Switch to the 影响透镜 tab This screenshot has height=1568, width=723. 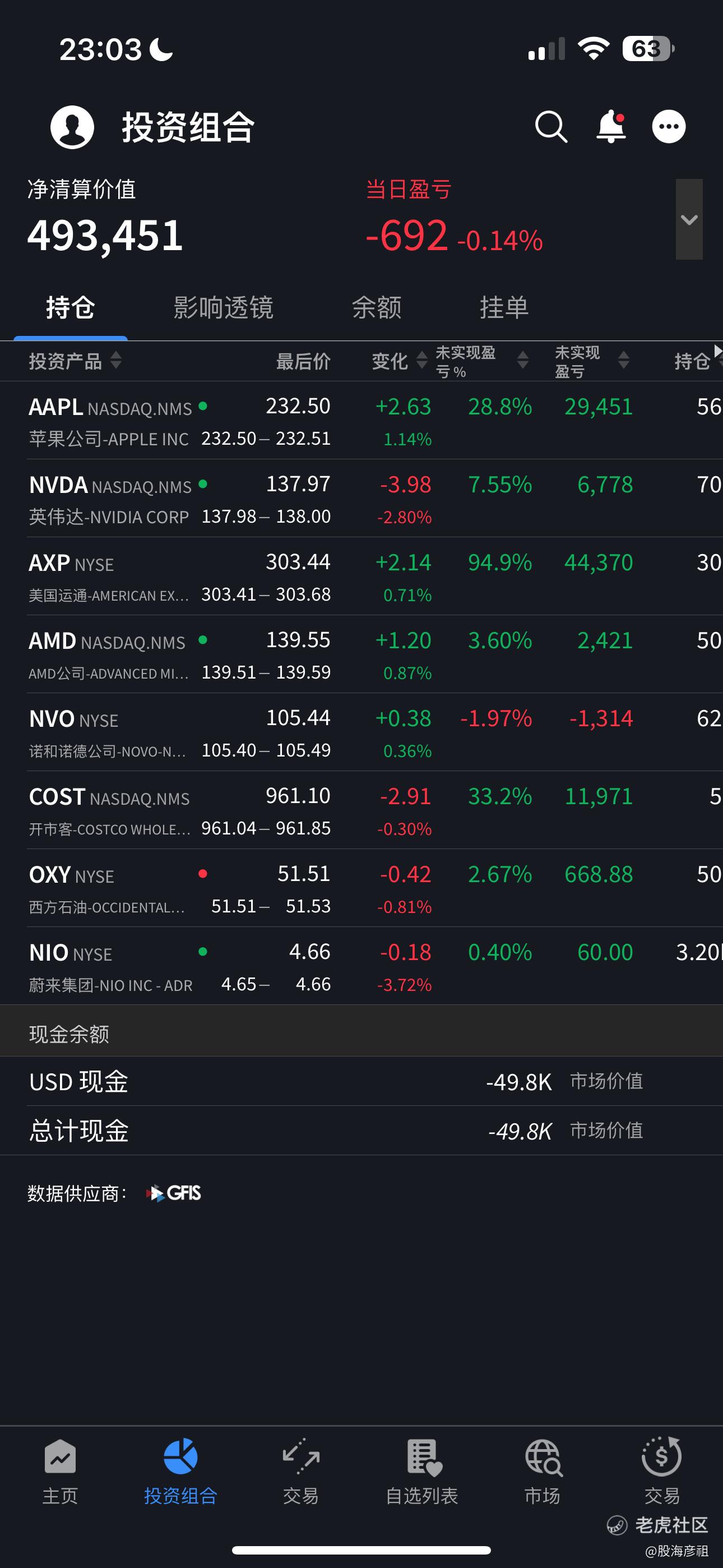click(224, 308)
